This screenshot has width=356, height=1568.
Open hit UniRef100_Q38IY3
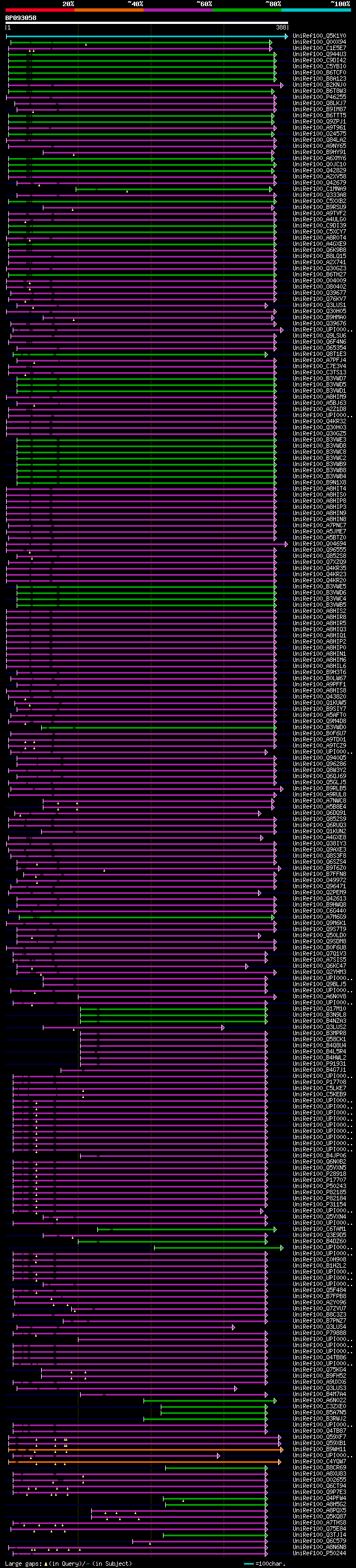pos(319,844)
